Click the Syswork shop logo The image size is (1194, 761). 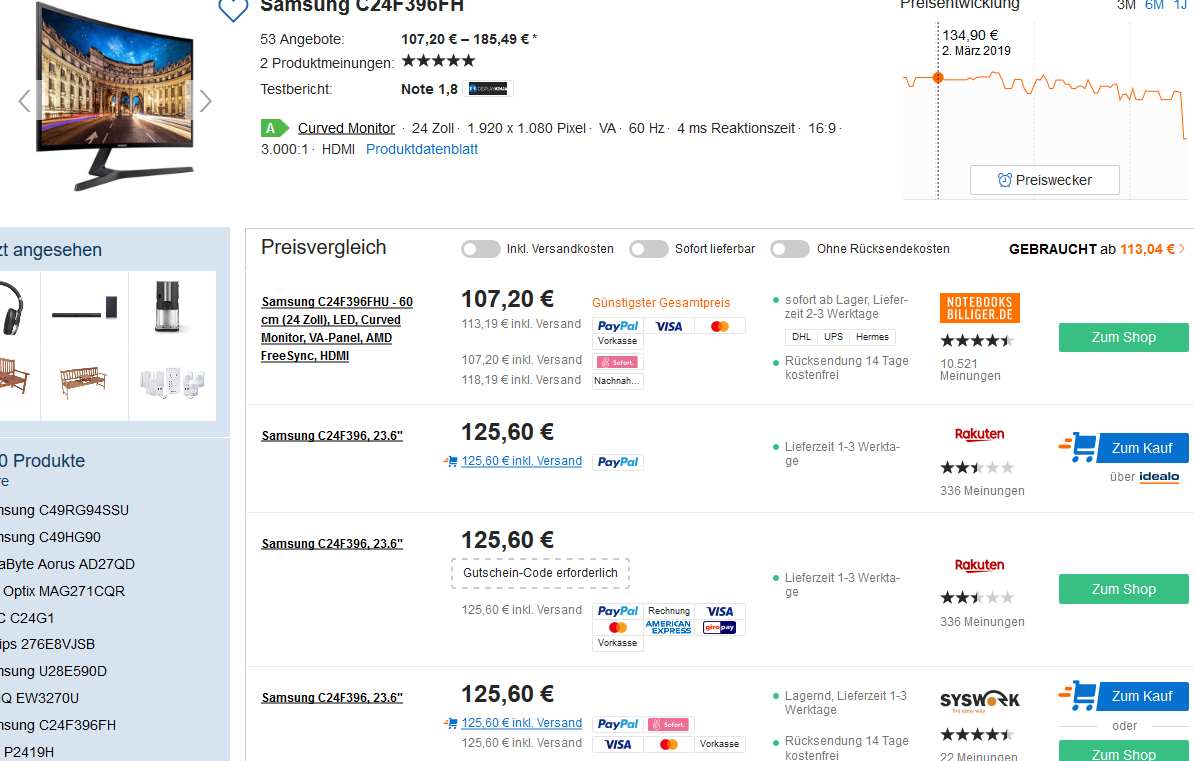979,701
